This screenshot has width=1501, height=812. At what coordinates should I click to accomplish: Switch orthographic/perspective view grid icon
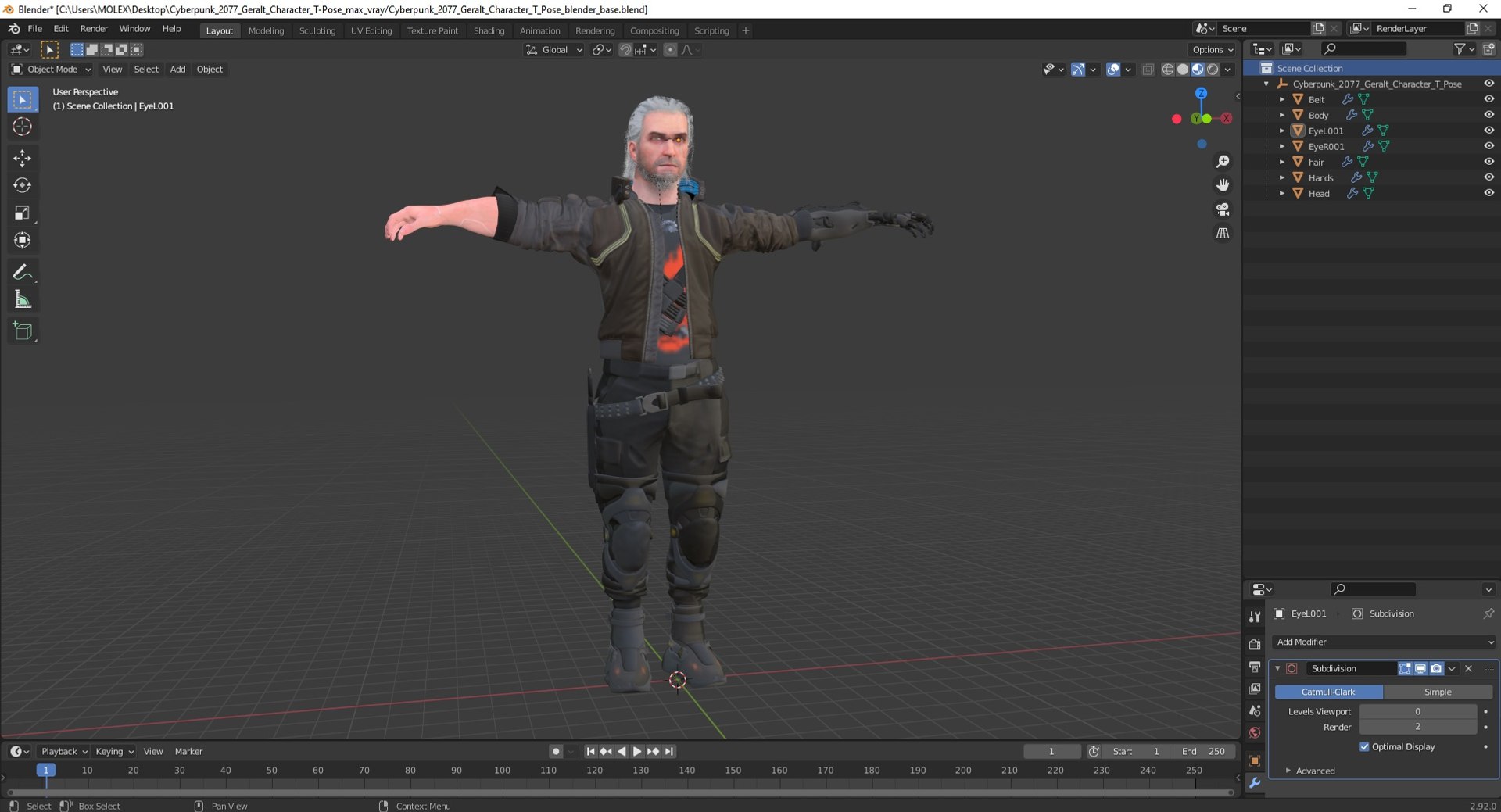(1223, 234)
